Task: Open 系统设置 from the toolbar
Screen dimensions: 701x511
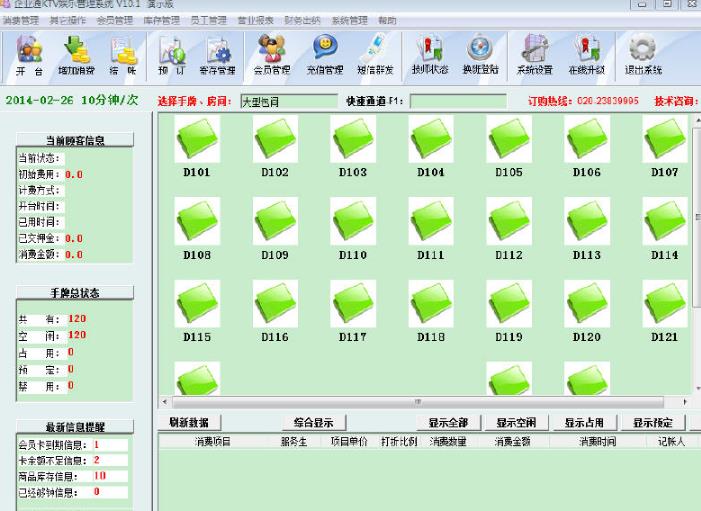Action: tap(535, 55)
